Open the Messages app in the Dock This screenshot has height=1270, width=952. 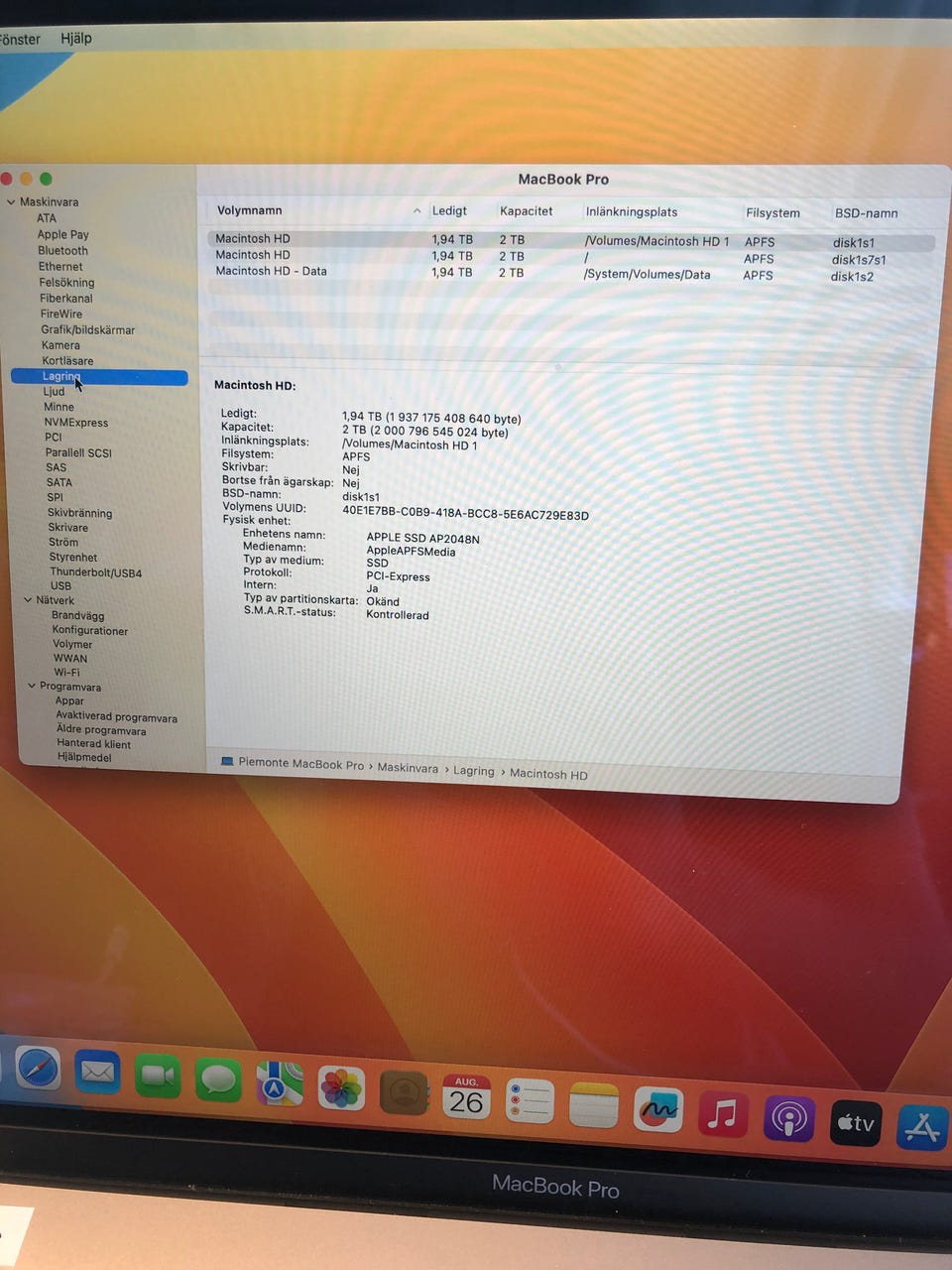218,1079
